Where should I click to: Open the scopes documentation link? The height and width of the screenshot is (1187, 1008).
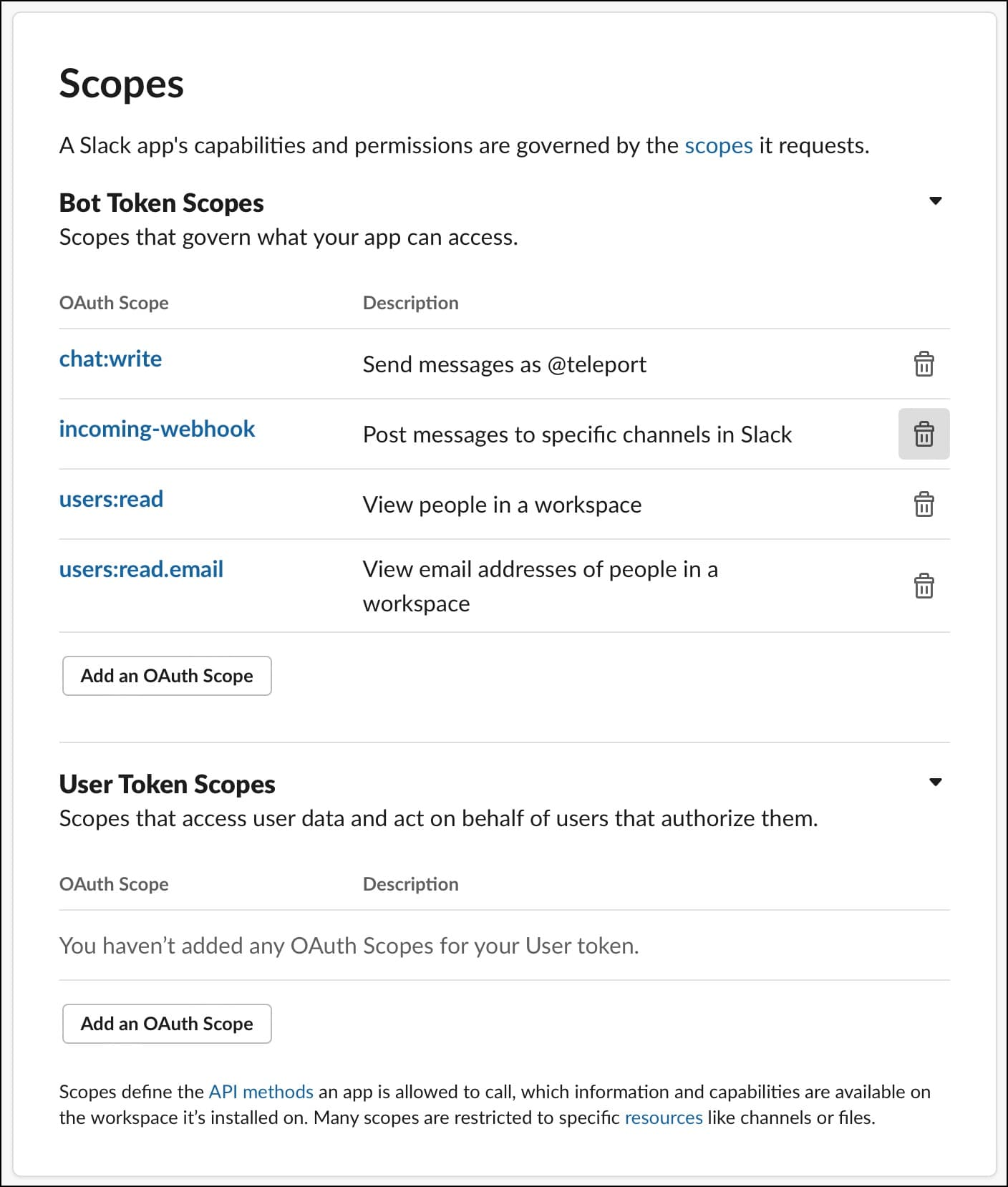pos(718,145)
